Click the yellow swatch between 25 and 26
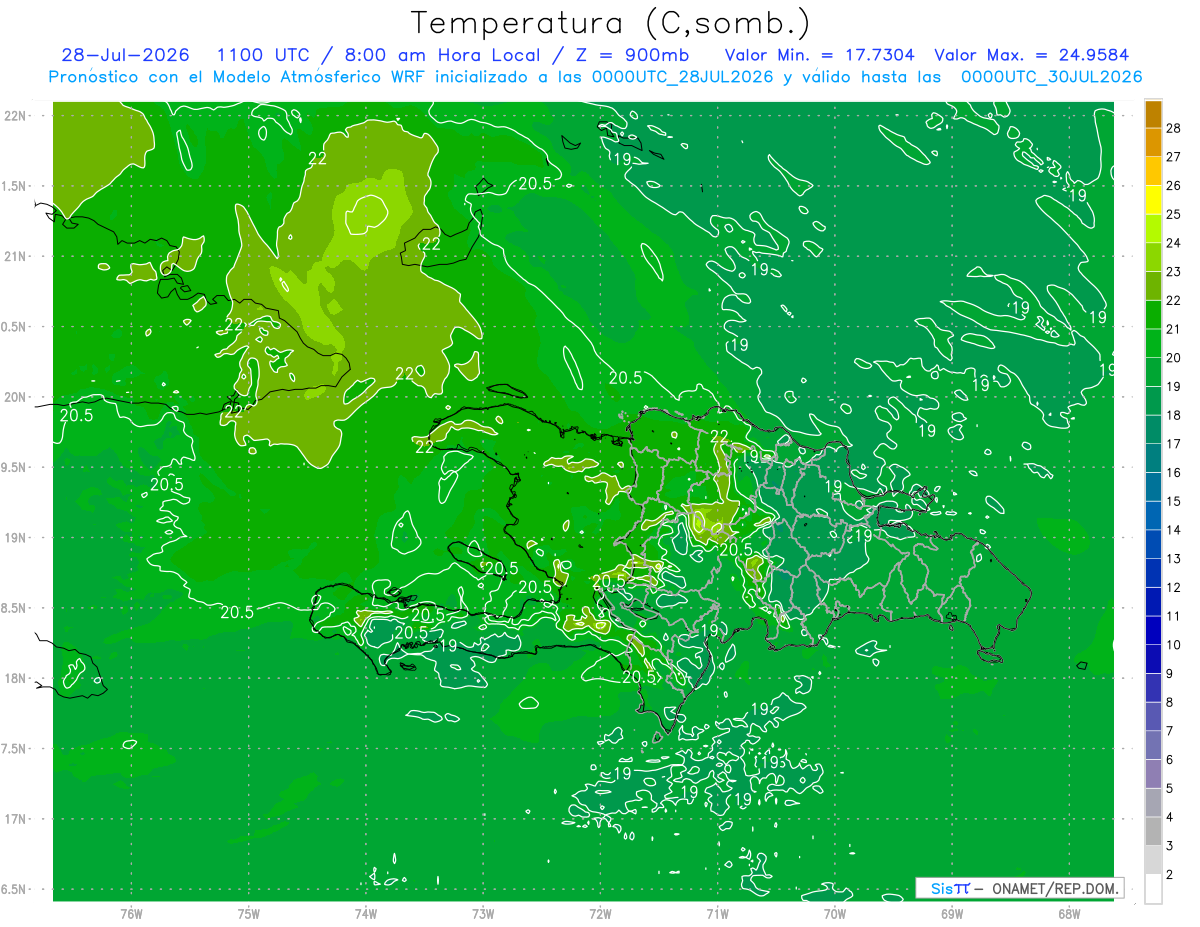The height and width of the screenshot is (927, 1200). pos(1153,200)
